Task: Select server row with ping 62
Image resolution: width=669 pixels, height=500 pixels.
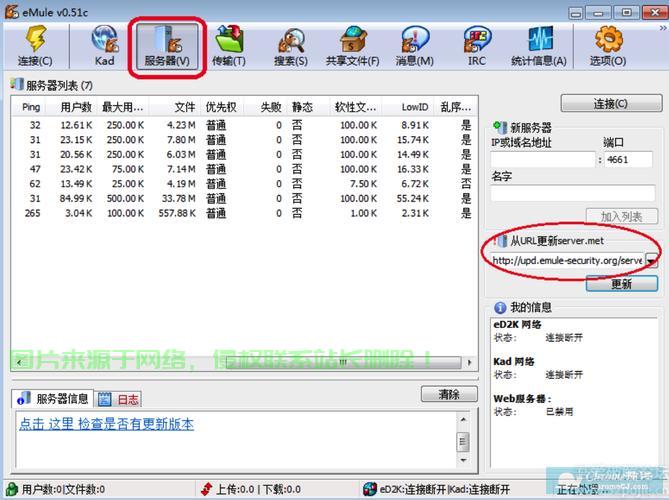Action: pos(244,184)
